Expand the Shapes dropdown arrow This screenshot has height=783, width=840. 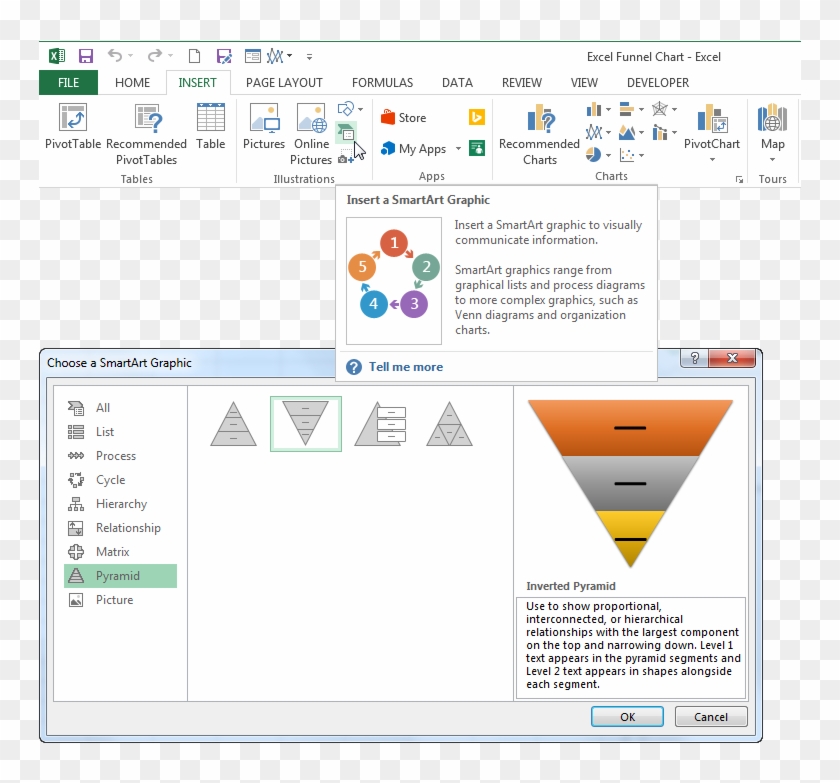[x=361, y=109]
